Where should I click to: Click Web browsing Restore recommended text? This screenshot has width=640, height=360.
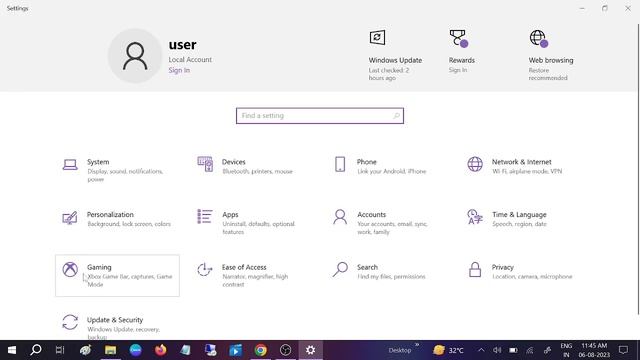coord(548,74)
